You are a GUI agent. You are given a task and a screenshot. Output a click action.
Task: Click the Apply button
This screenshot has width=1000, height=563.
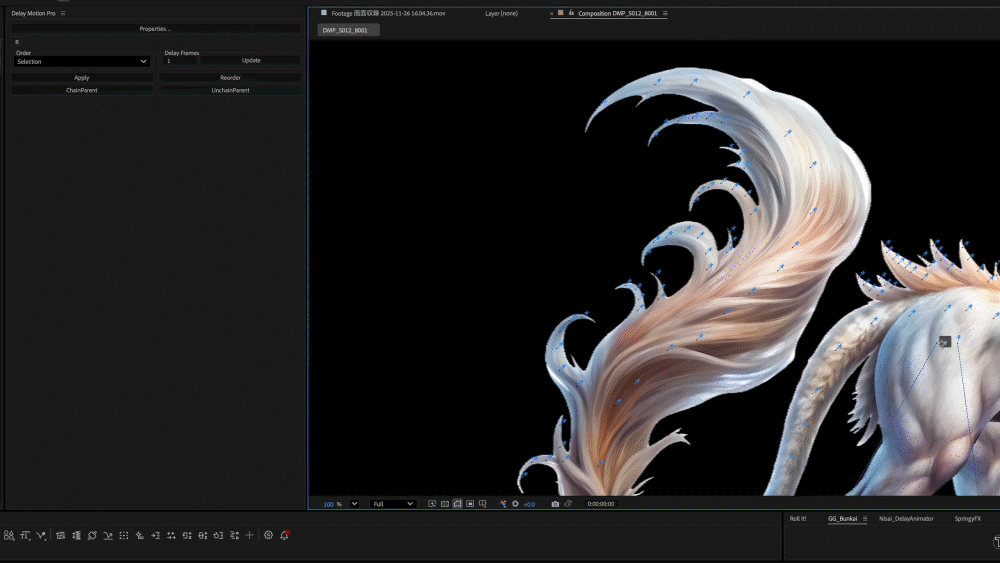[x=82, y=77]
